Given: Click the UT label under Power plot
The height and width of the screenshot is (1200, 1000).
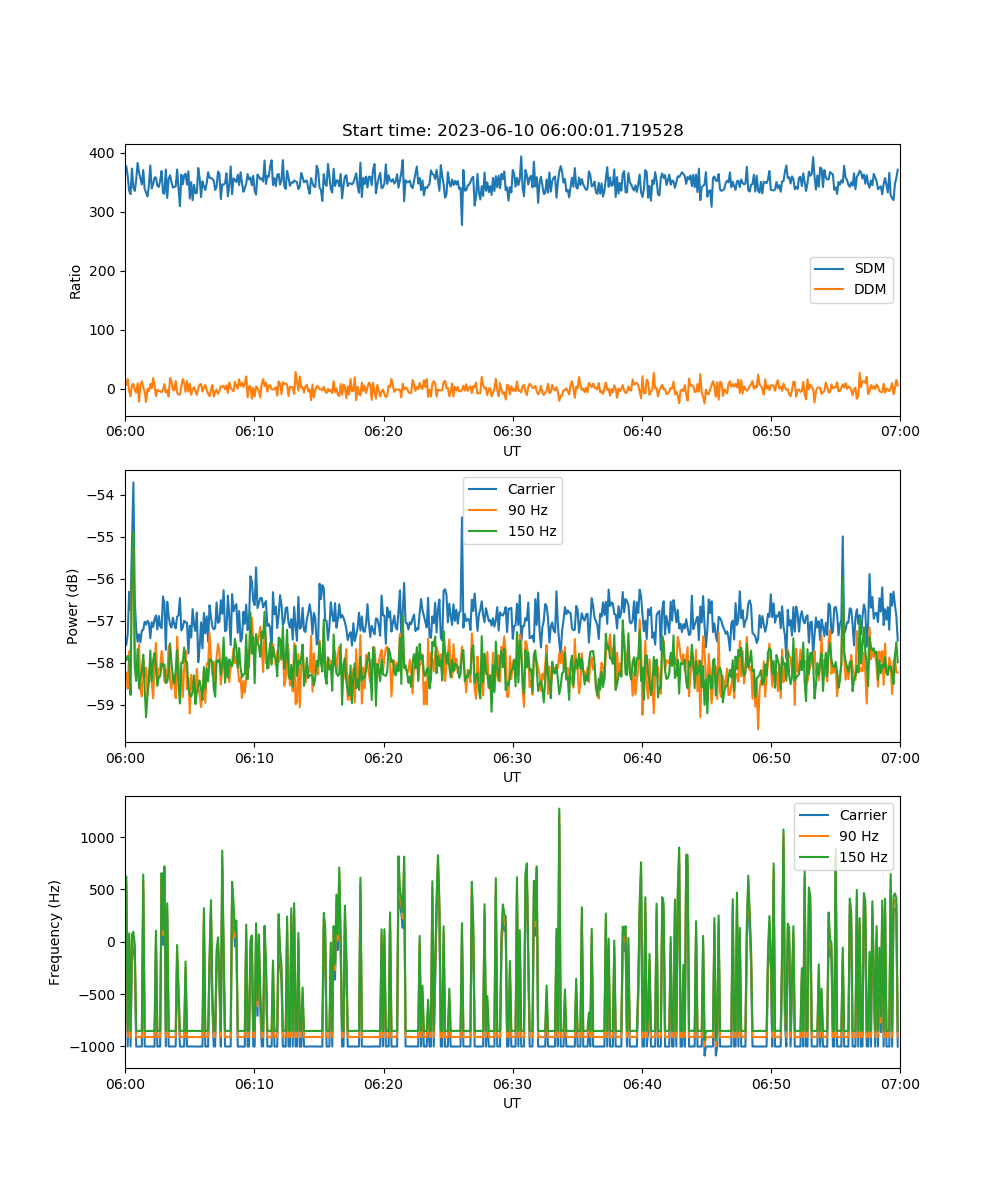Looking at the screenshot, I should 512,777.
